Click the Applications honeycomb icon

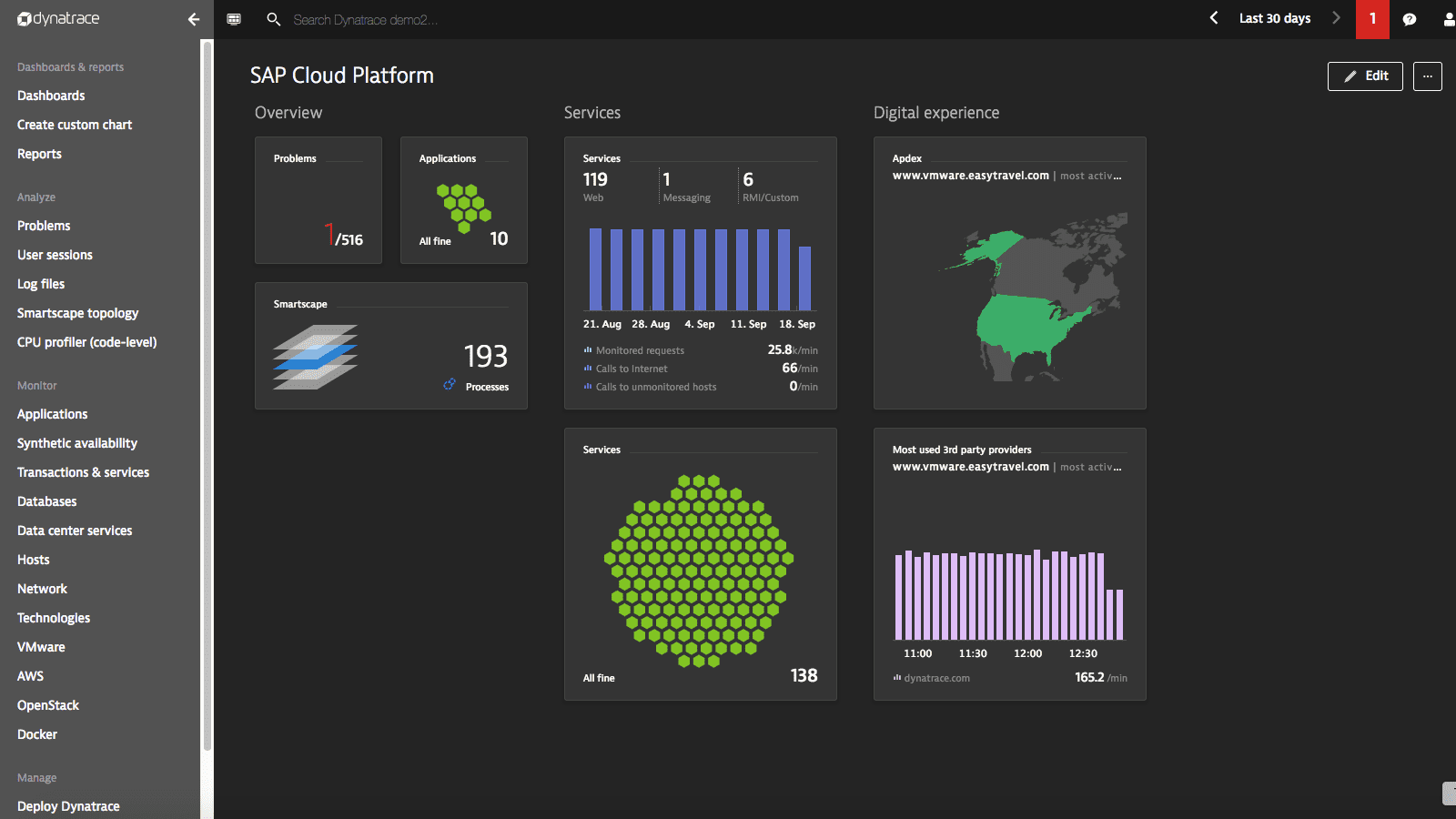[463, 207]
